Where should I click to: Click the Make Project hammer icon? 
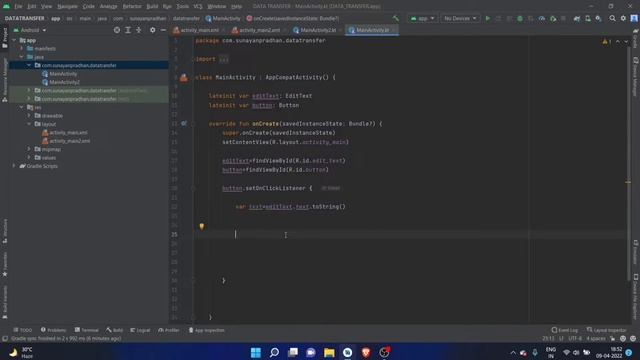point(396,18)
